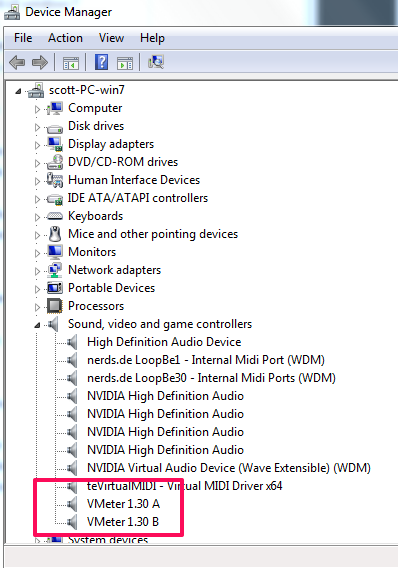
Task: Click the Portable Devices category icon
Action: [x=55, y=288]
